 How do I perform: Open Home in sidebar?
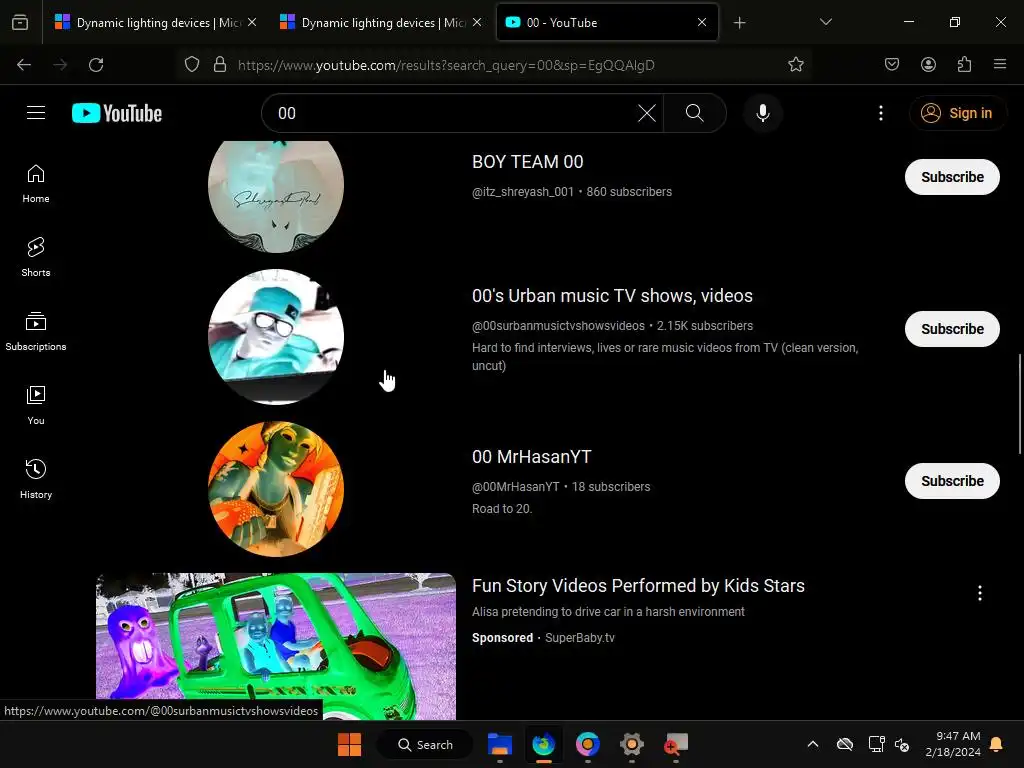point(36,184)
